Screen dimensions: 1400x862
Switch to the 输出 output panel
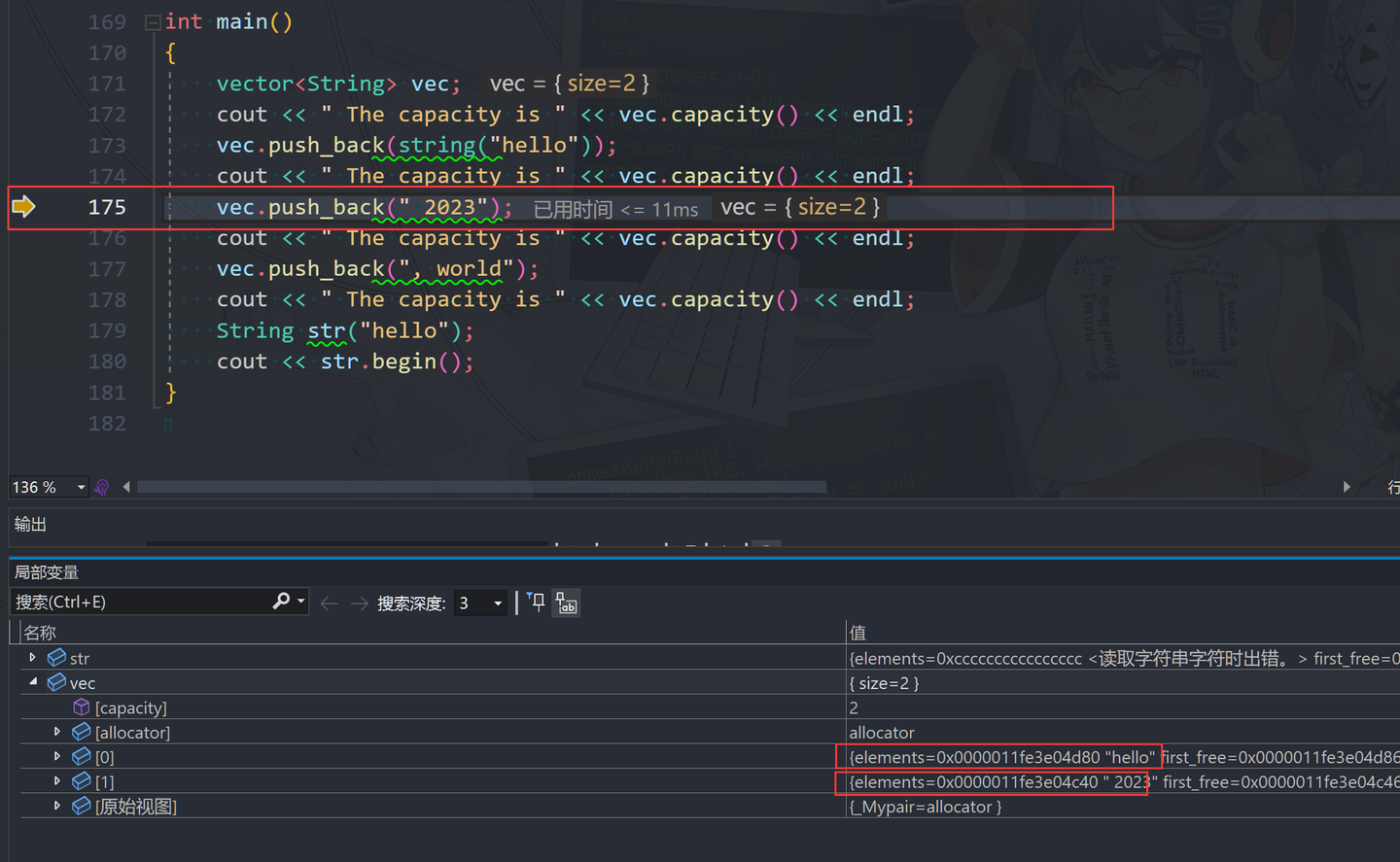pos(29,524)
